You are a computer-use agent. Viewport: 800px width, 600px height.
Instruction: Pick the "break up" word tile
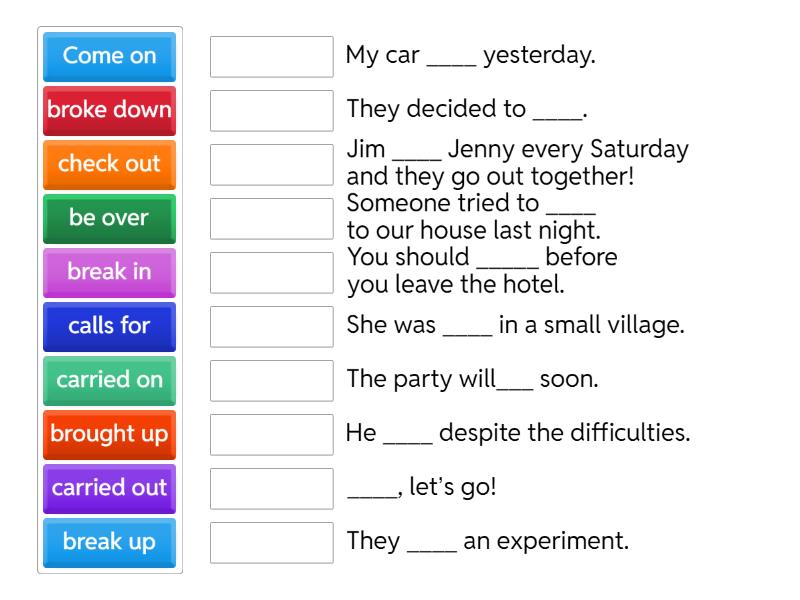click(x=108, y=543)
